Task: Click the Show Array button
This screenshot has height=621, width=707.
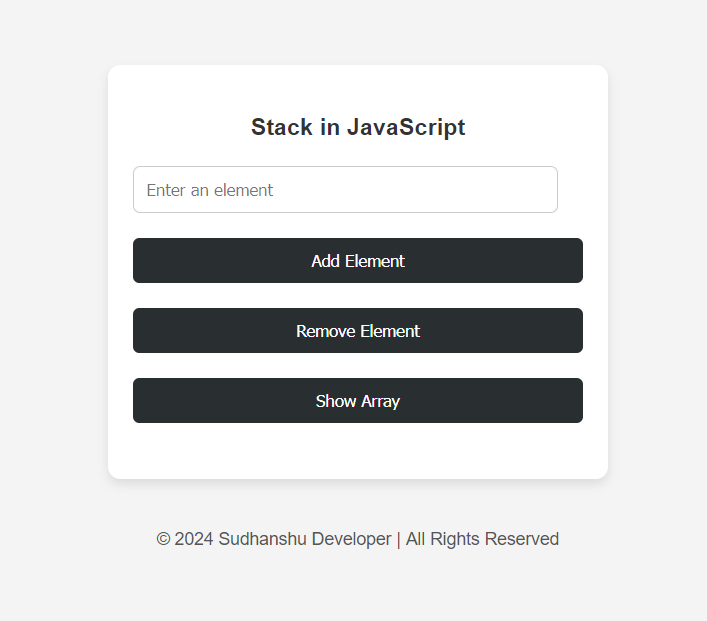Action: [x=358, y=400]
